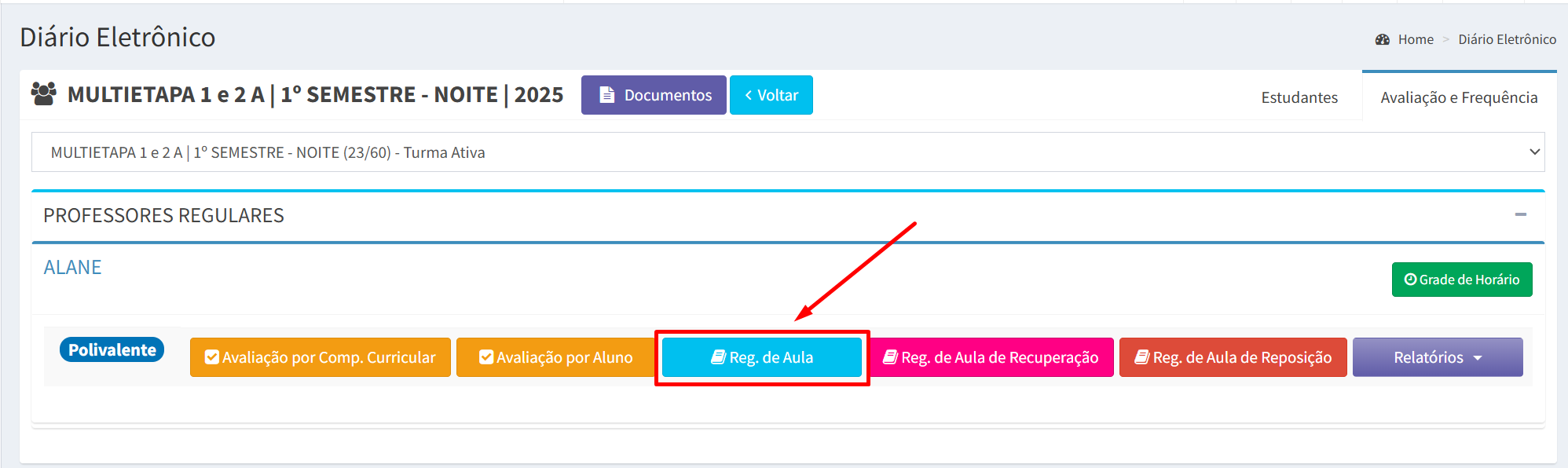
Task: Open teacher ALANE's name link
Action: click(72, 268)
